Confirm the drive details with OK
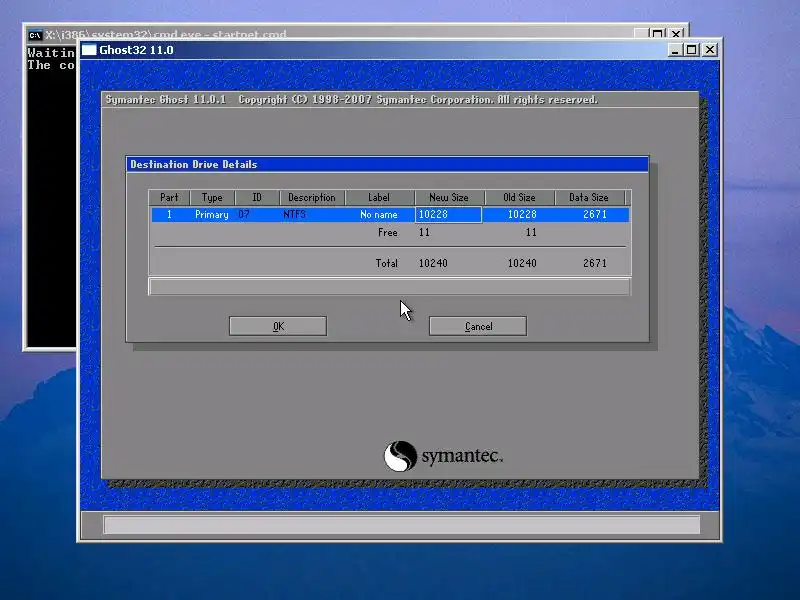The width and height of the screenshot is (800, 600). [x=278, y=326]
